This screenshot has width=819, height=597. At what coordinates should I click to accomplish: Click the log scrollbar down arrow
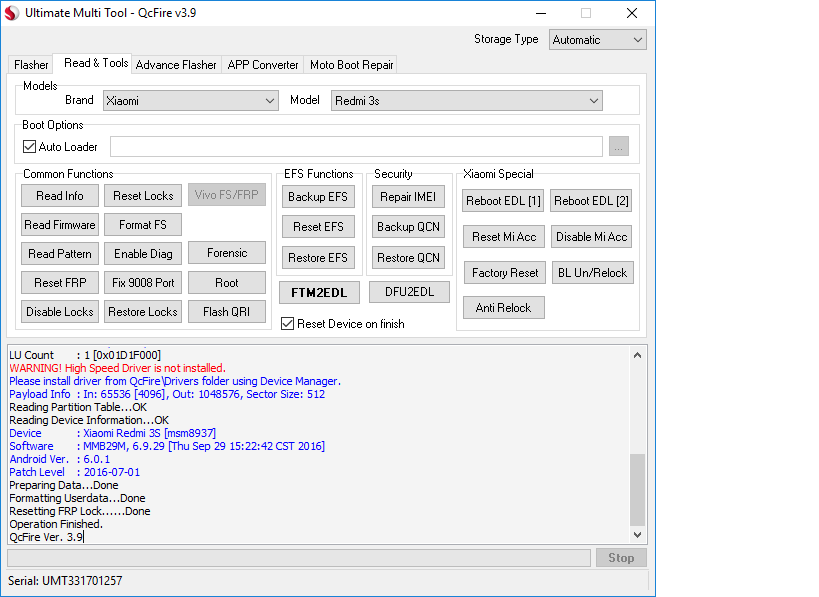pyautogui.click(x=637, y=535)
